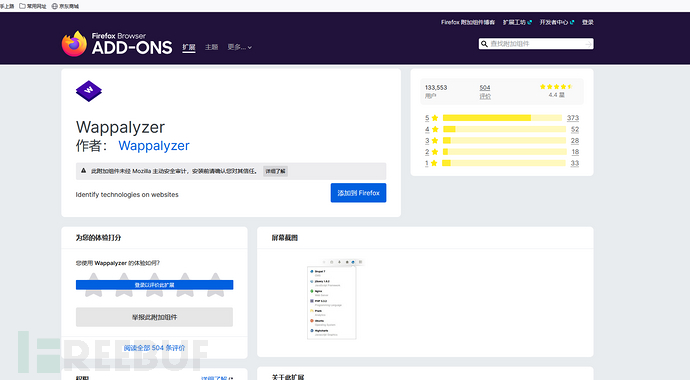This screenshot has width=690, height=380.
Task: Open the 扩展工坊 external link
Action: click(x=517, y=22)
